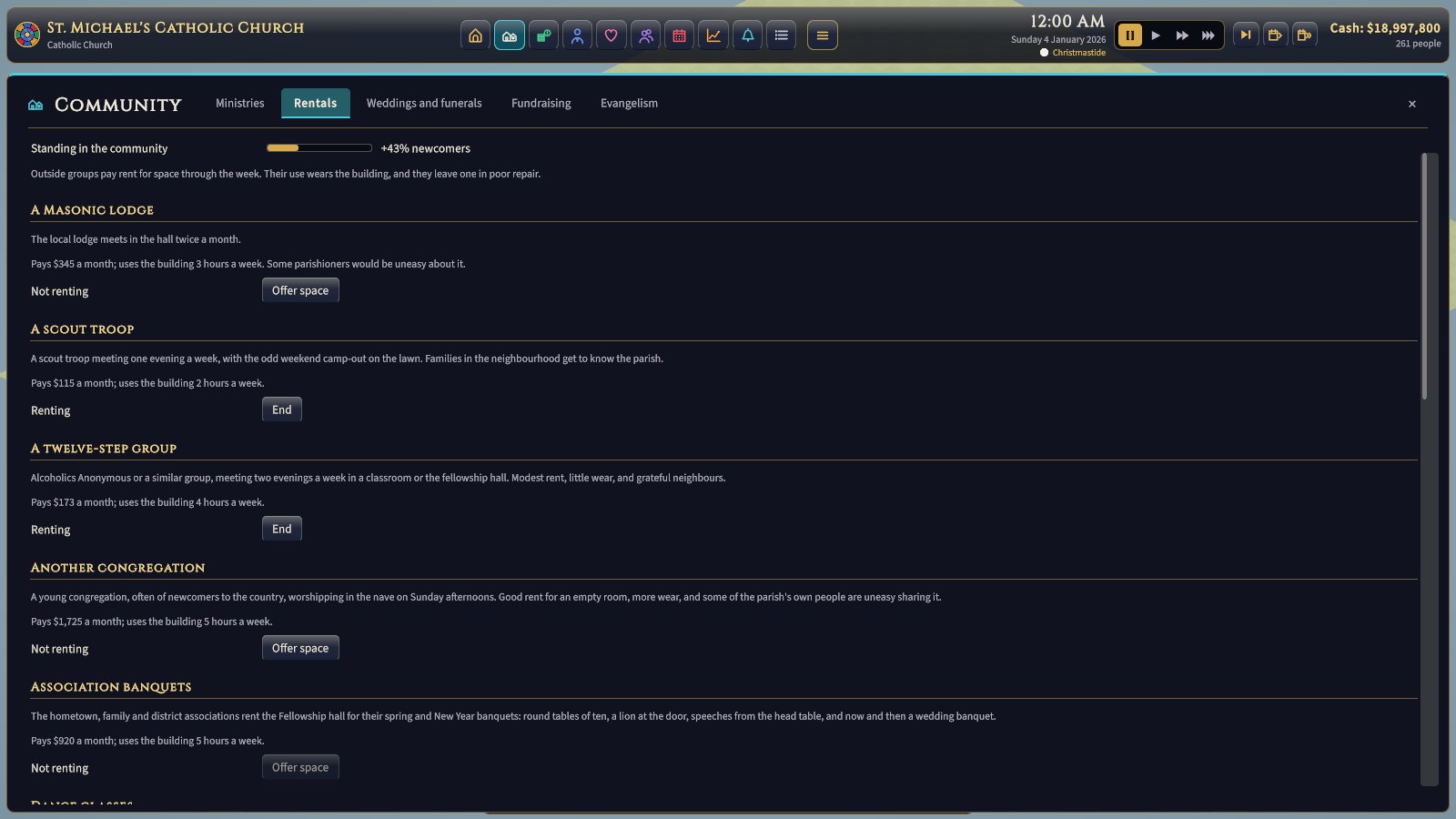Close the Community panel
Screen dimensions: 1456x819
pos(1412,105)
